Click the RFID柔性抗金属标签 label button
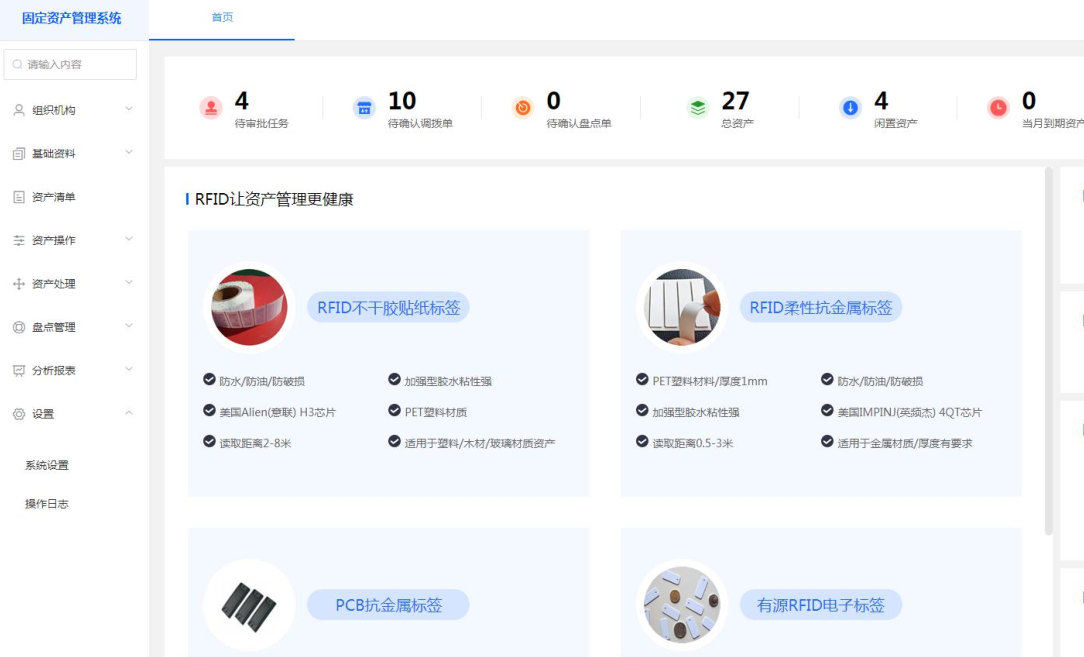1084x657 pixels. [821, 308]
